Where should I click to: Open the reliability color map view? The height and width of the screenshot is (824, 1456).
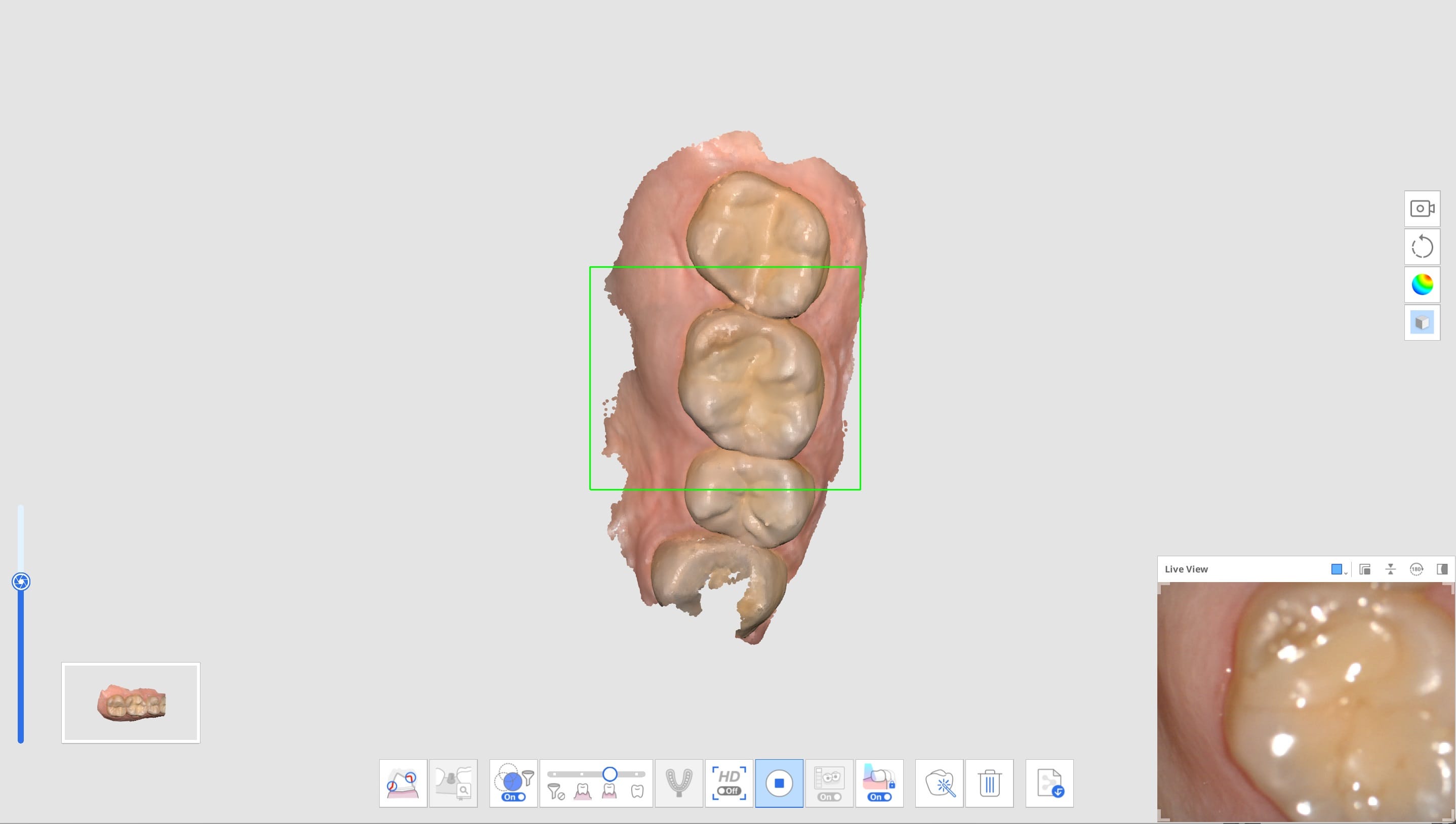[x=1423, y=284]
